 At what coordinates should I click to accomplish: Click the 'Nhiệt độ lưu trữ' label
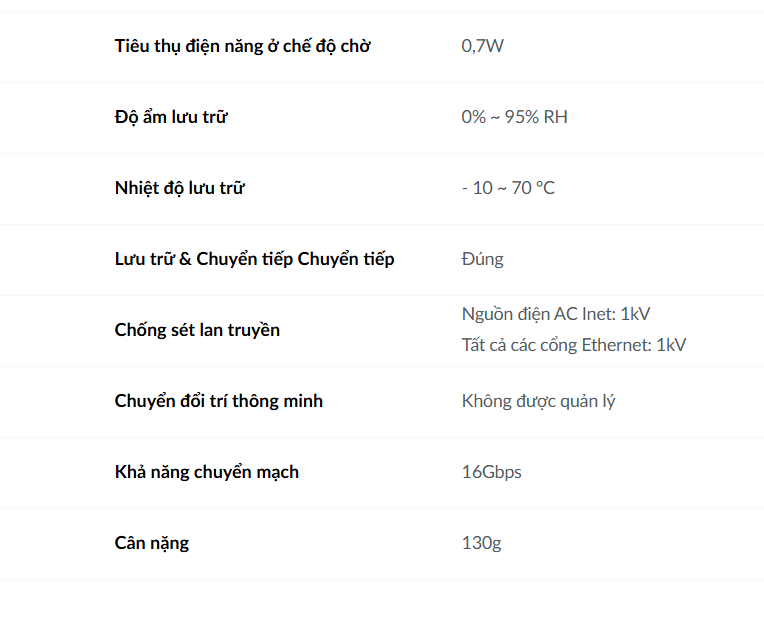179,188
